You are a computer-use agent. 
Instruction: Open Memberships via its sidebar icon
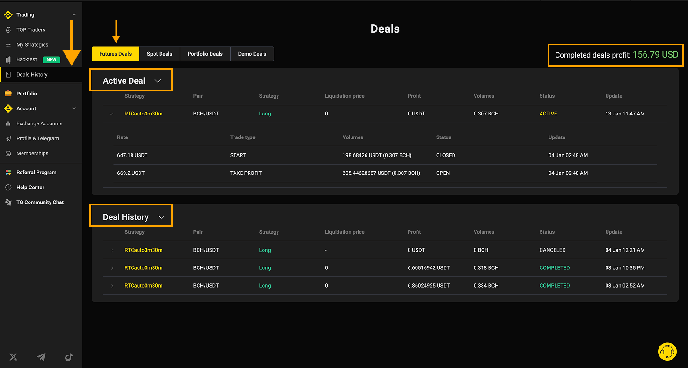(x=8, y=154)
